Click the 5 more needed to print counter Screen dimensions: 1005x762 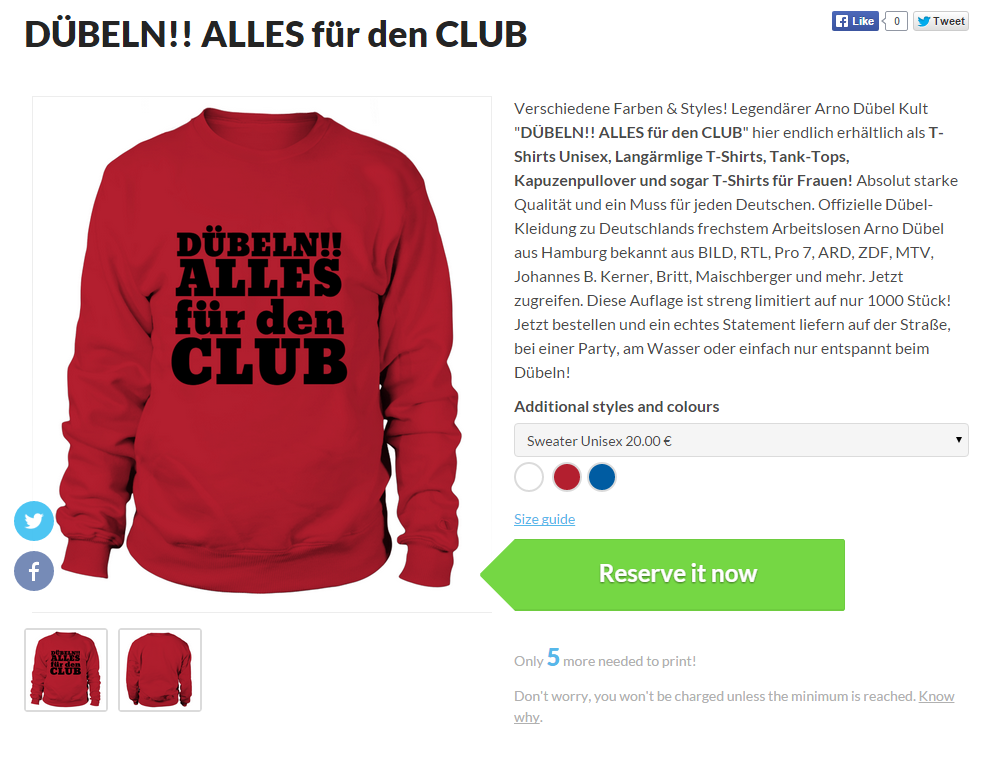[605, 659]
